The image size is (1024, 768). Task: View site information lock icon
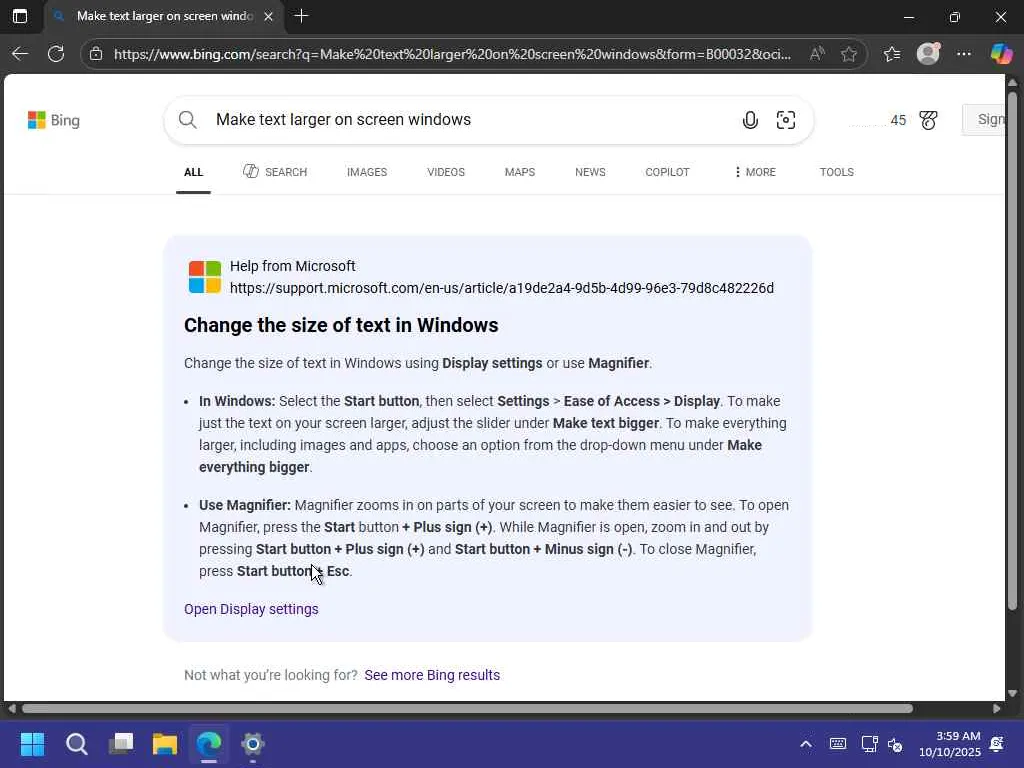point(96,54)
